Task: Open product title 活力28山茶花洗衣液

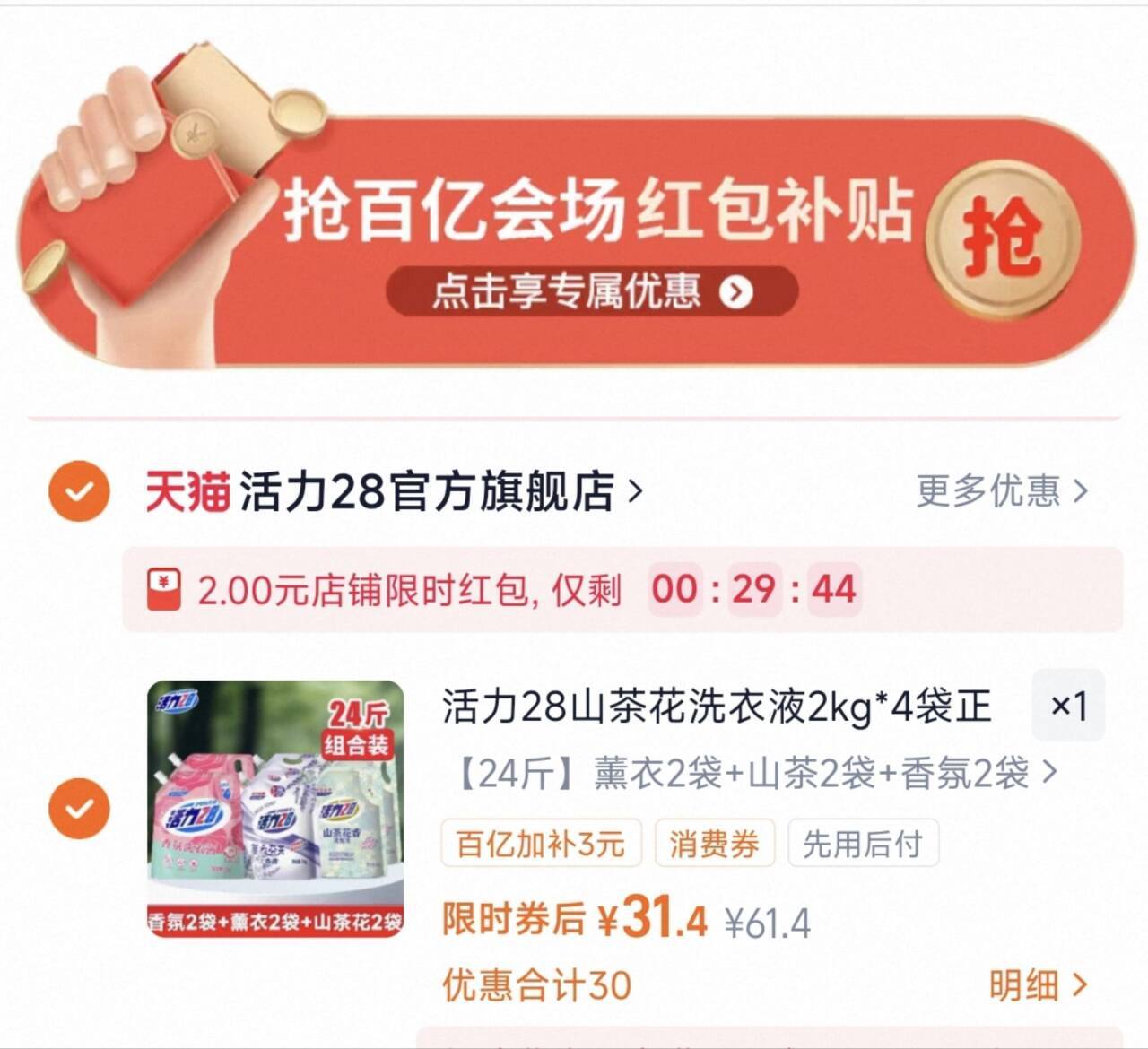Action: click(716, 707)
